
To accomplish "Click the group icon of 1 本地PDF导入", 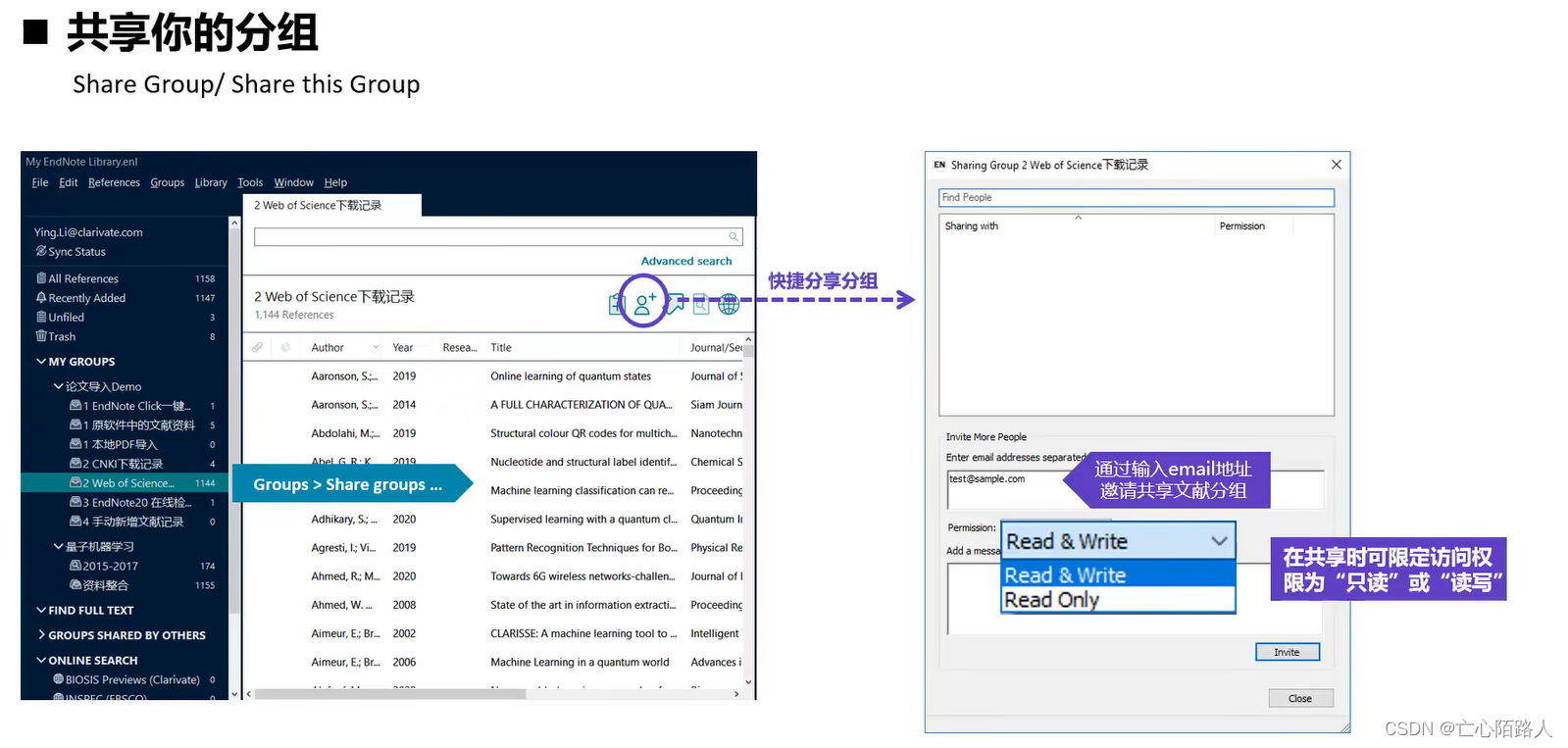I will [x=76, y=444].
